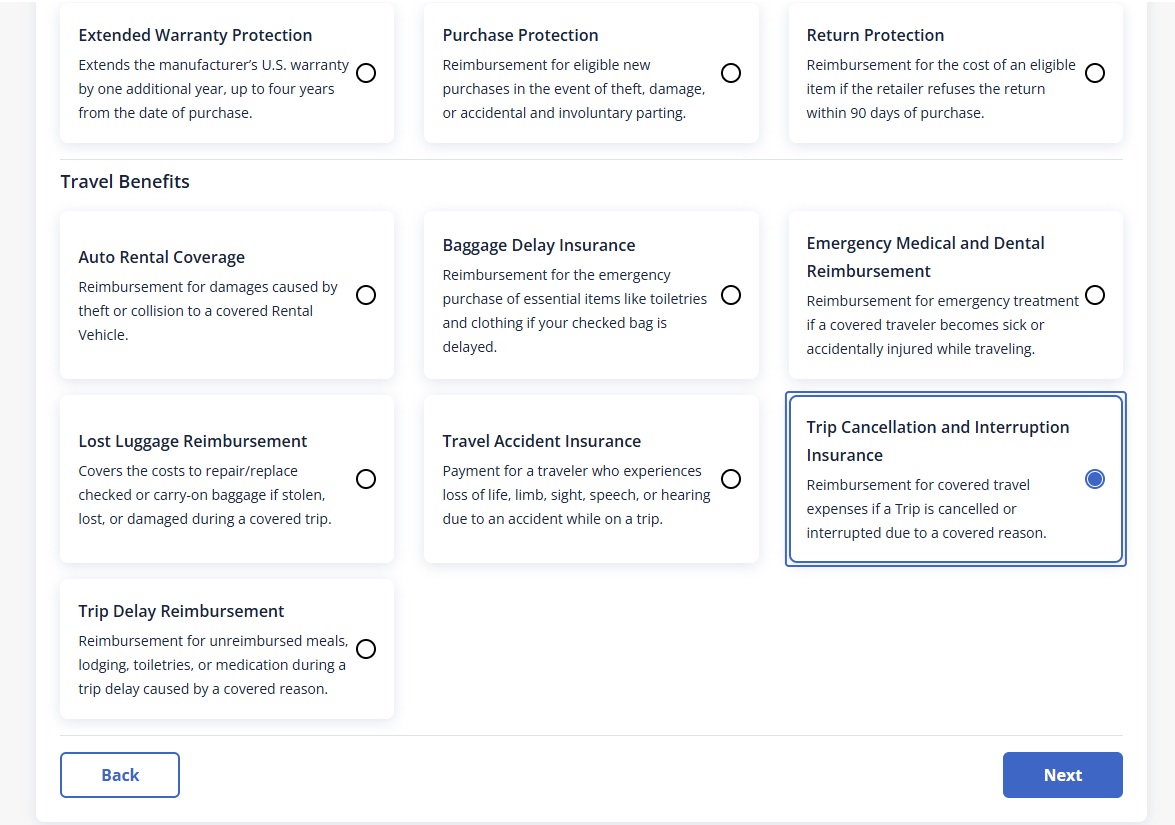The height and width of the screenshot is (825, 1175).
Task: Select the Extended Warranty Protection radio button
Action: pos(366,73)
